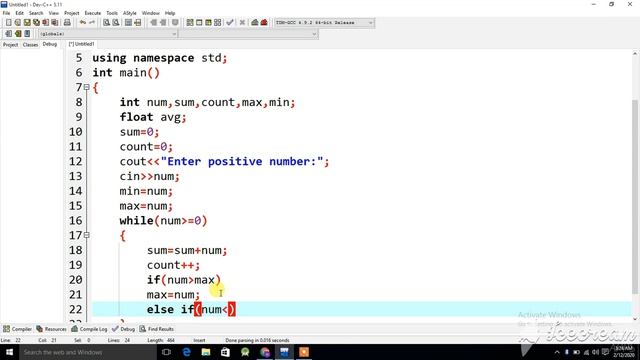Open the compiler set TDM-GCC dropdown
Viewport: 640px width, 360px height.
tap(324, 22)
